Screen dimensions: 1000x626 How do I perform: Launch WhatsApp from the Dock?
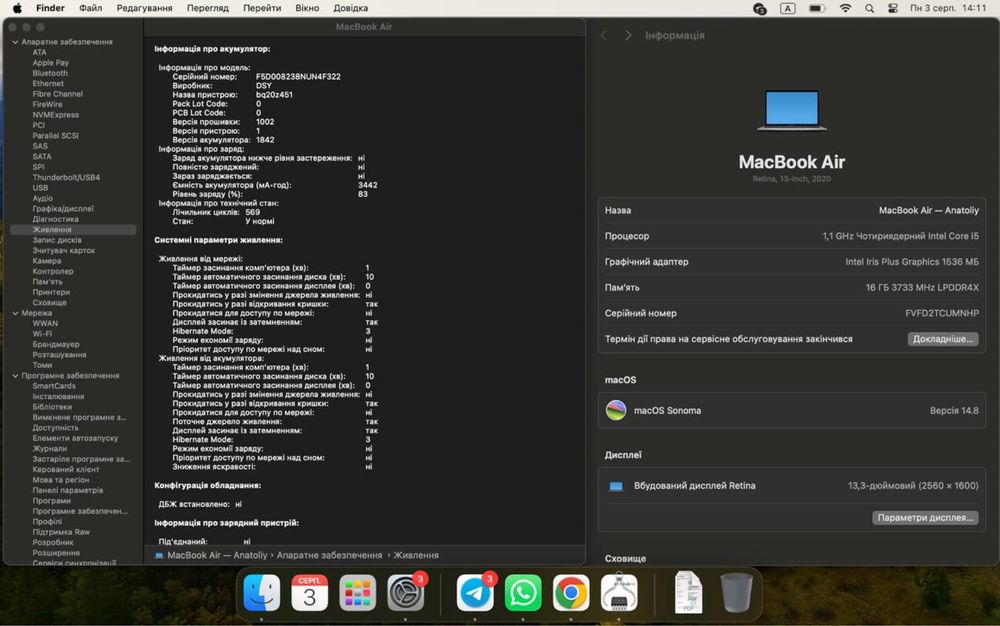[x=523, y=593]
